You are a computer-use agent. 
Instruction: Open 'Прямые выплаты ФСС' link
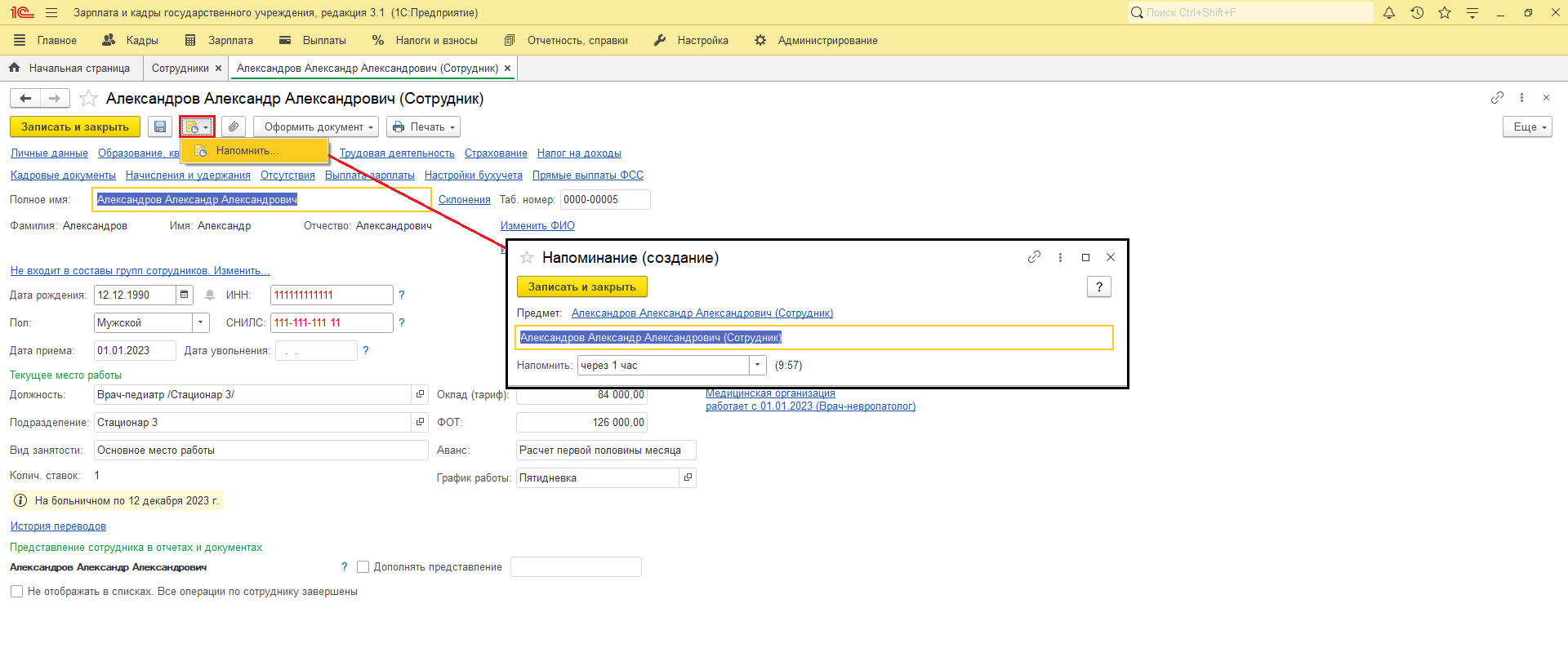pyautogui.click(x=588, y=175)
